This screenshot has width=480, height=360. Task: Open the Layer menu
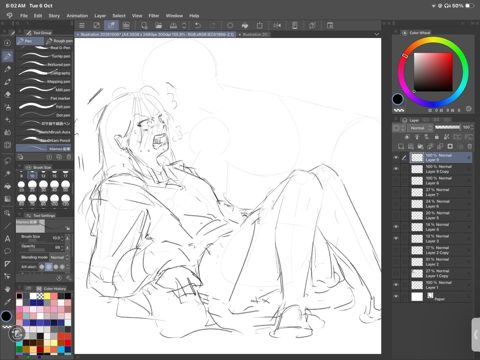click(x=100, y=16)
